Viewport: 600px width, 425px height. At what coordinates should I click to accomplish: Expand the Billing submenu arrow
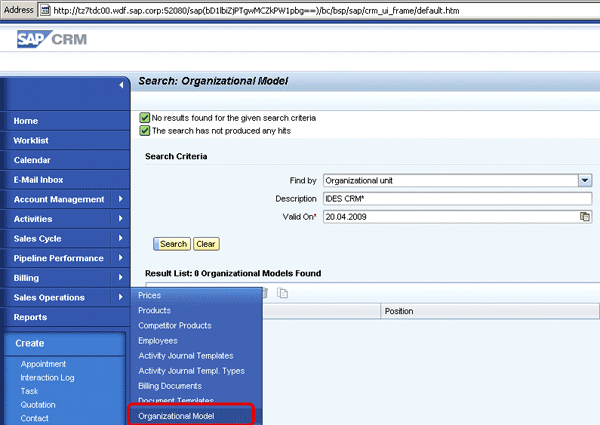coord(121,277)
